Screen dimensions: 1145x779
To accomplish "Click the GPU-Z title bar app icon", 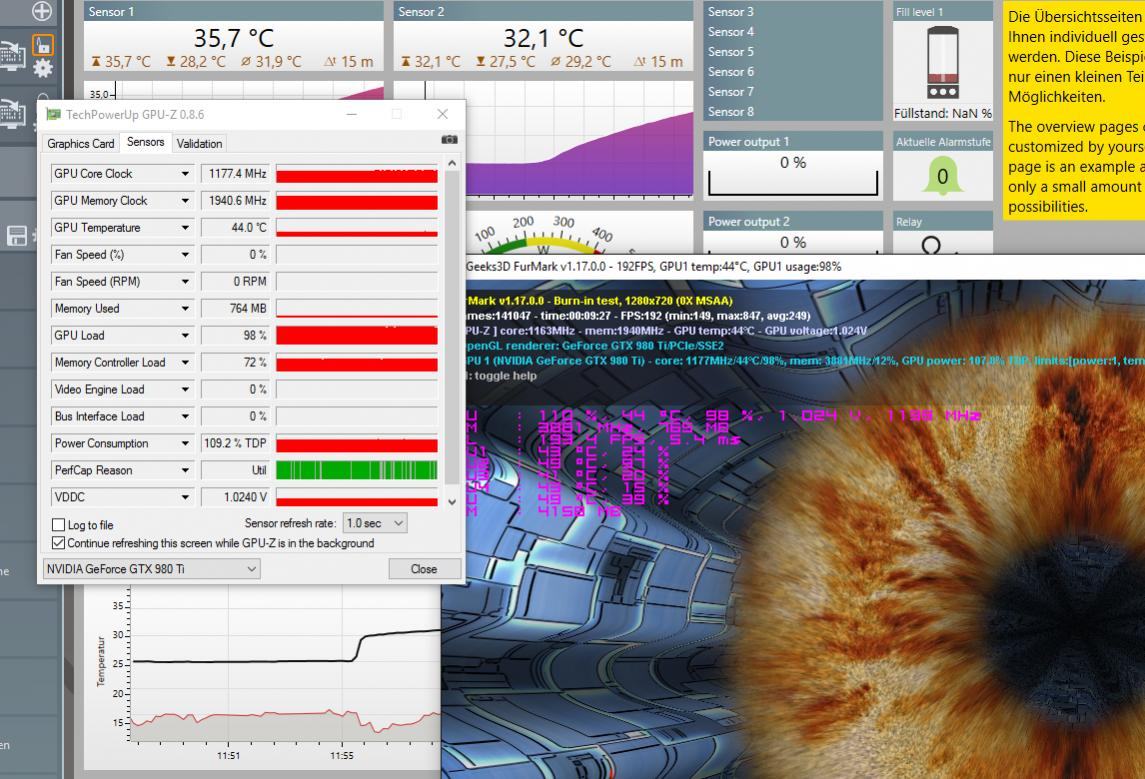I will click(x=53, y=114).
